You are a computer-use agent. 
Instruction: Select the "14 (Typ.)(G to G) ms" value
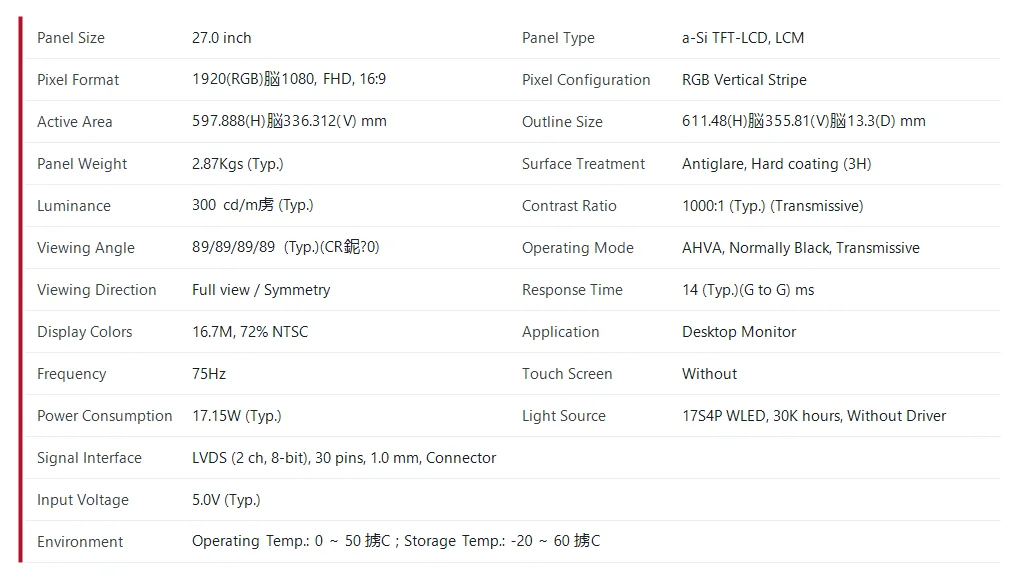coord(748,290)
